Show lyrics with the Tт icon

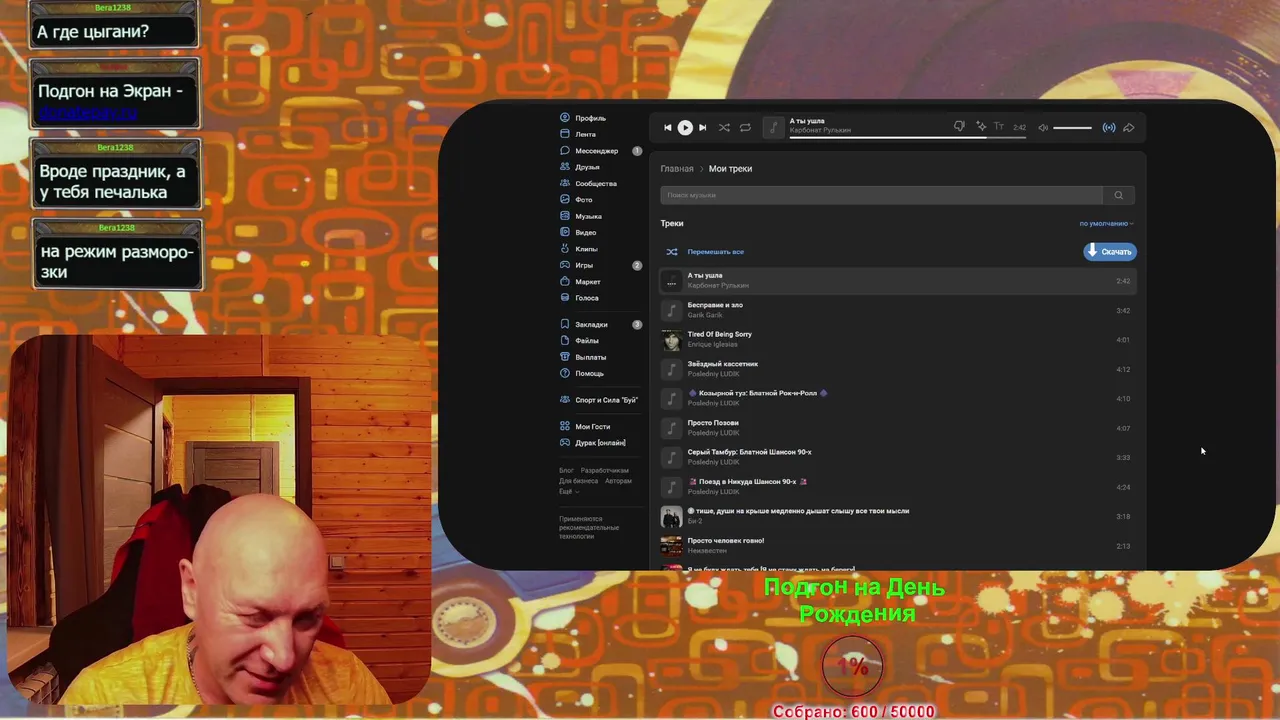[998, 127]
